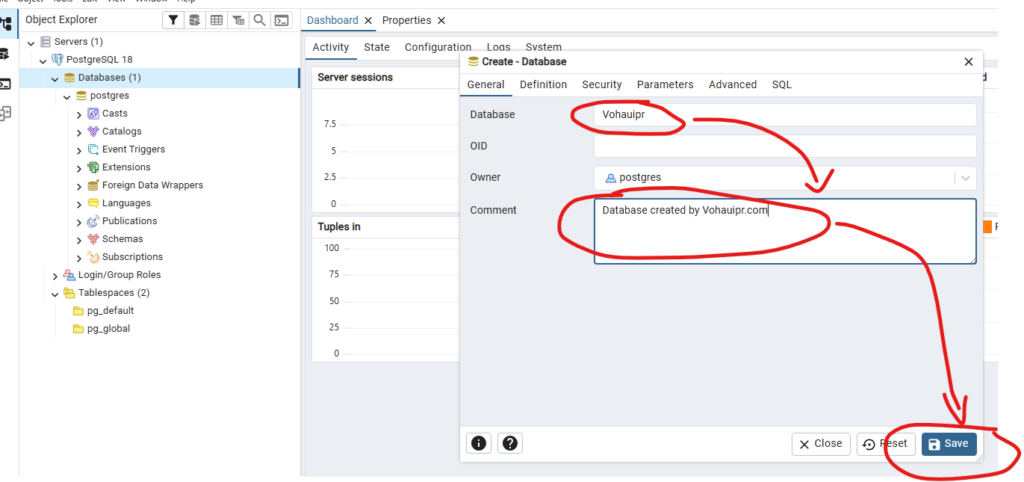Viewport: 1024px width, 482px height.
Task: Click the Search Objects magnifier icon
Action: click(x=260, y=20)
